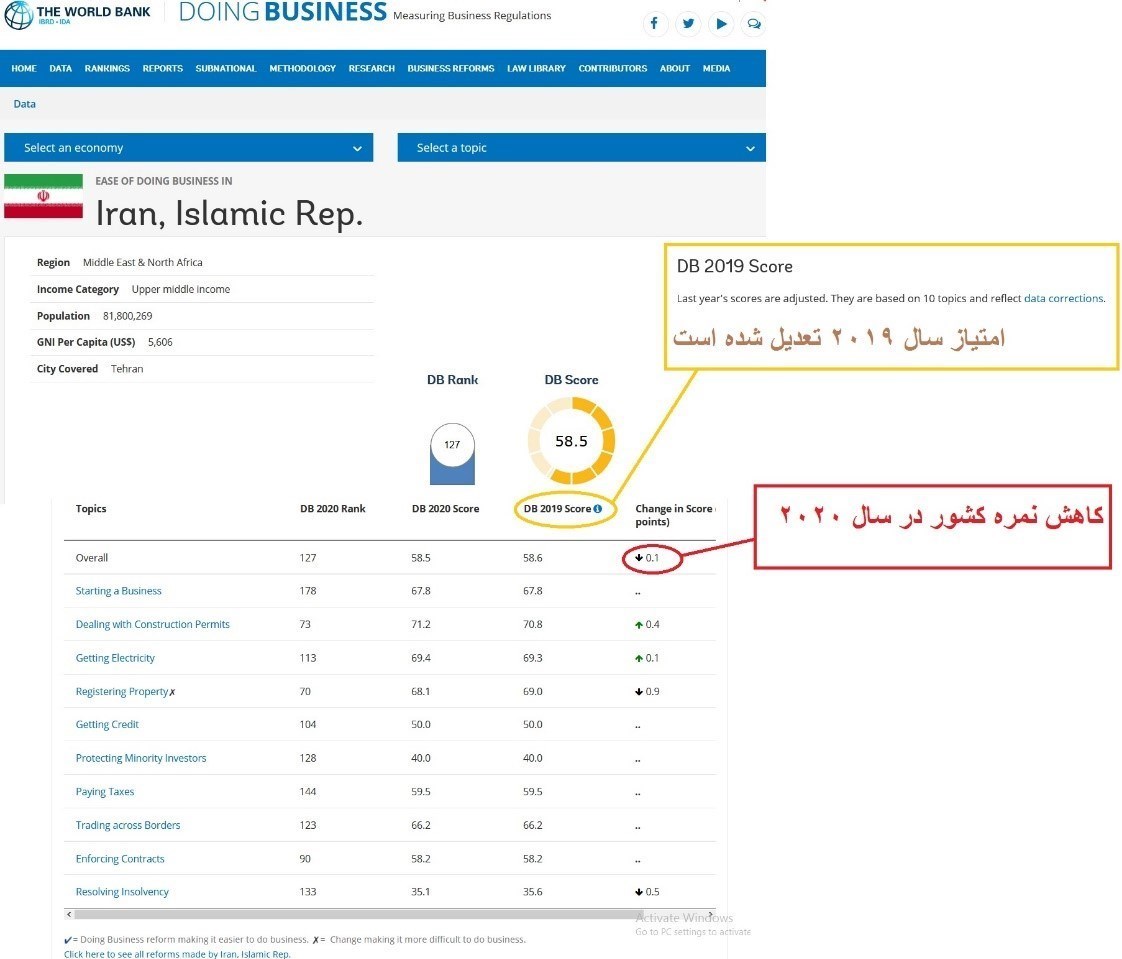
Task: Open Dealing with Construction Permits link
Action: click(x=153, y=625)
